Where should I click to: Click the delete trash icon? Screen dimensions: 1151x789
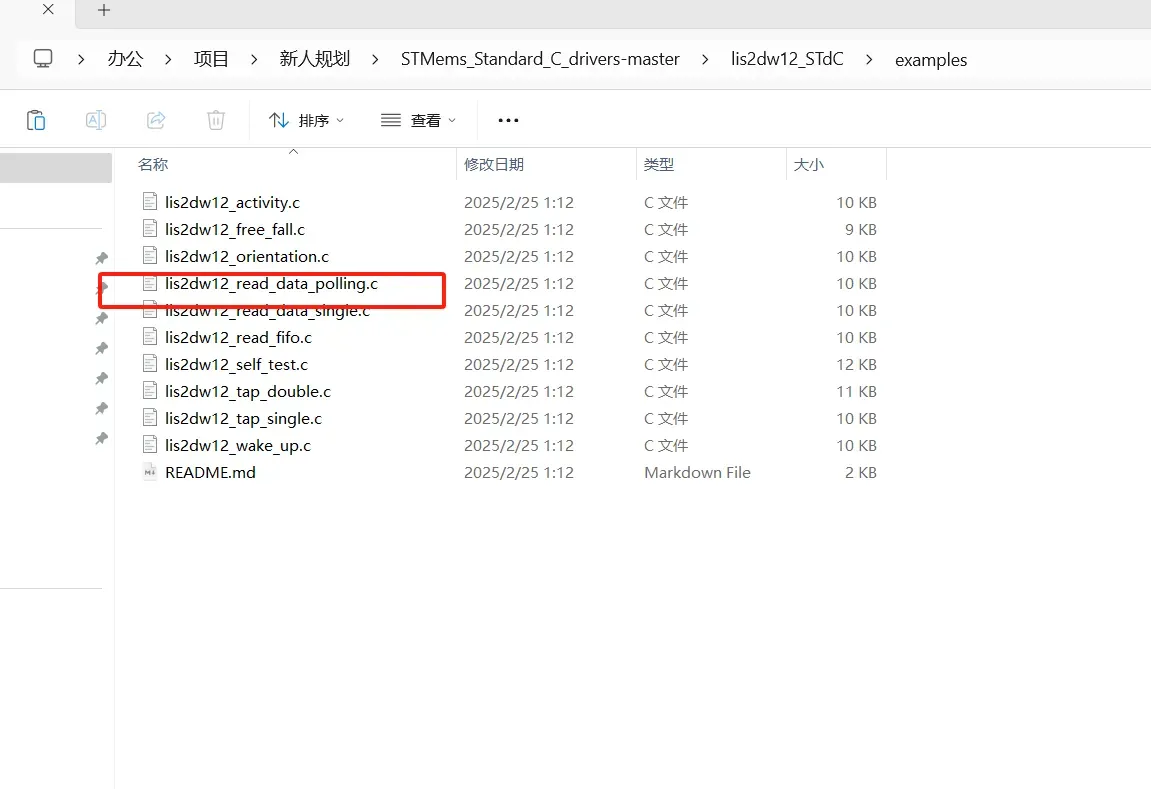click(216, 120)
